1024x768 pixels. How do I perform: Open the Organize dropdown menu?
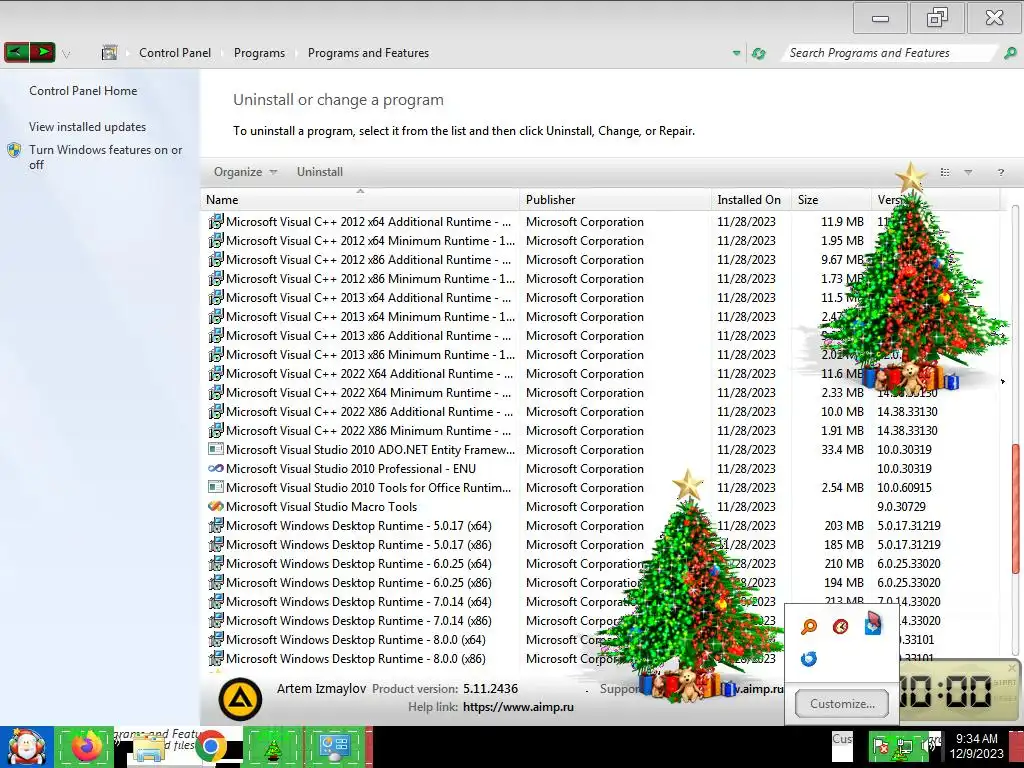pos(246,172)
